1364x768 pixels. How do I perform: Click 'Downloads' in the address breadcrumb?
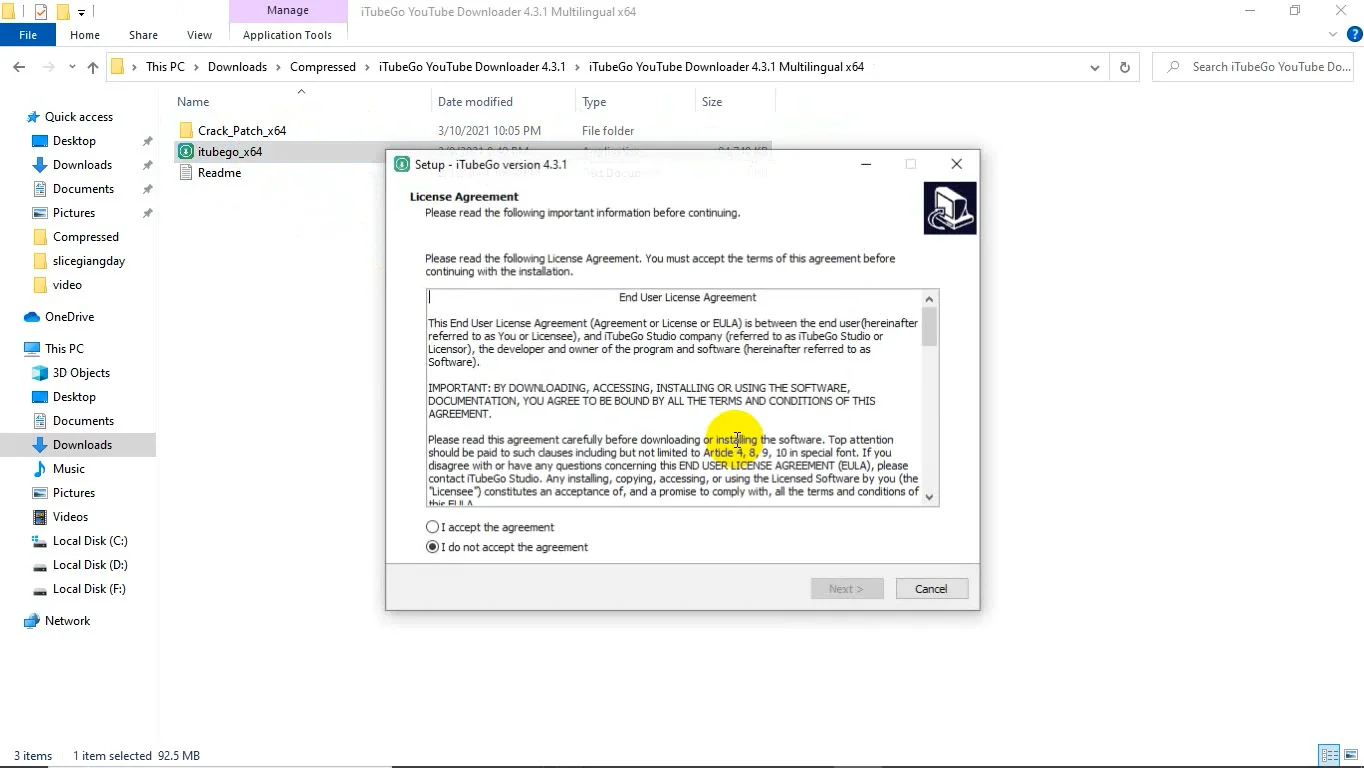pyautogui.click(x=237, y=67)
